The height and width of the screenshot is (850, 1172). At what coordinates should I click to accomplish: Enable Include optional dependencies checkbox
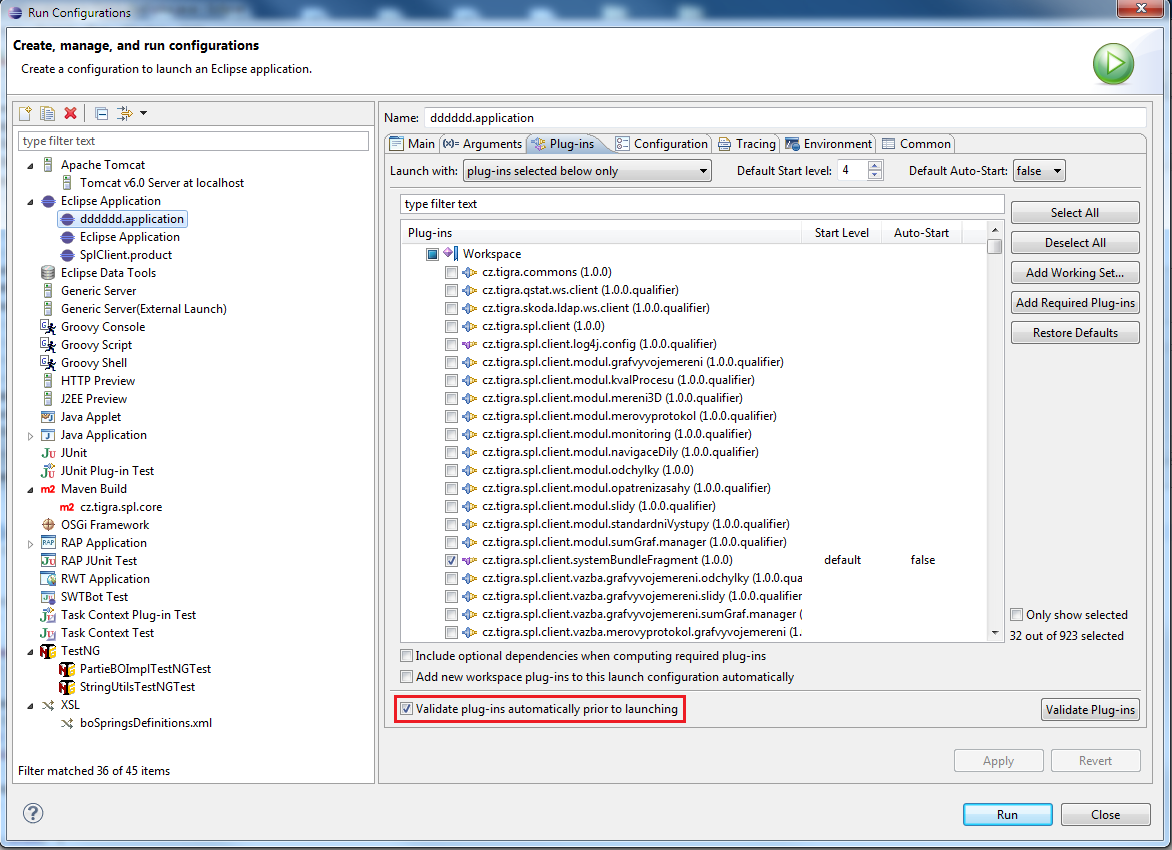[x=407, y=656]
